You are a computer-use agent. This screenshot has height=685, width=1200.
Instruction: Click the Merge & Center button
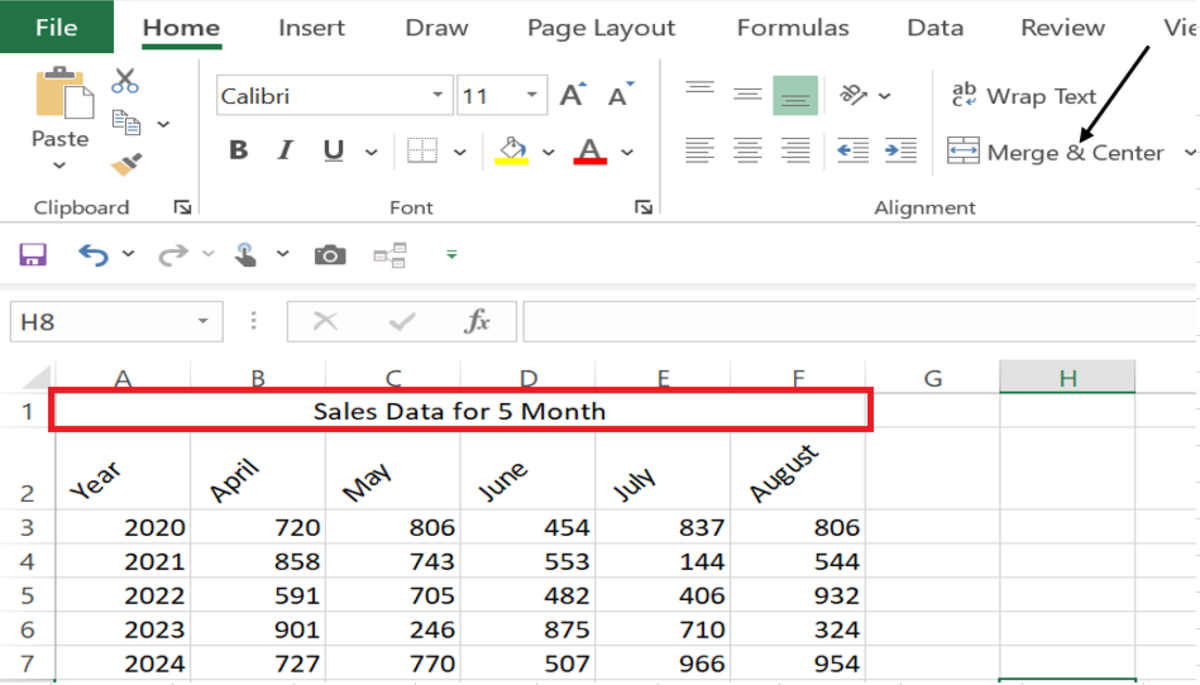1056,152
